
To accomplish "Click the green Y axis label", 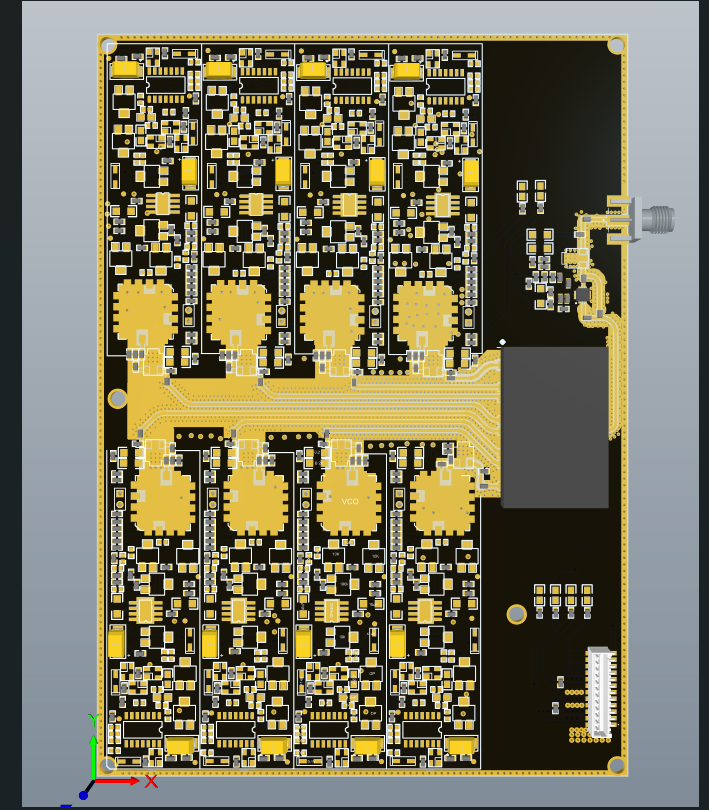I will [x=94, y=720].
